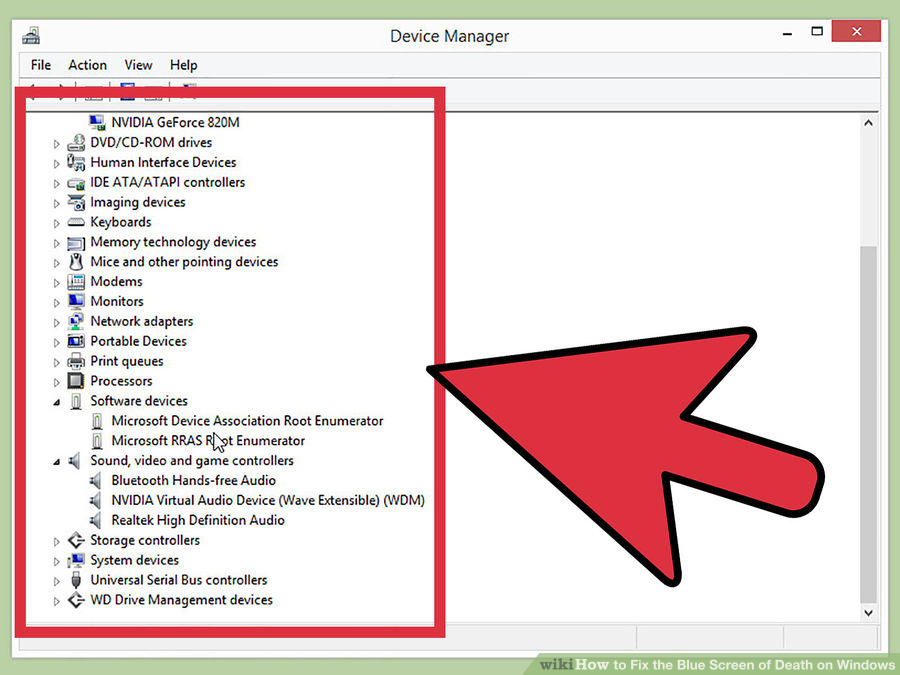Image resolution: width=900 pixels, height=675 pixels.
Task: Select the Imaging devices label
Action: point(138,202)
